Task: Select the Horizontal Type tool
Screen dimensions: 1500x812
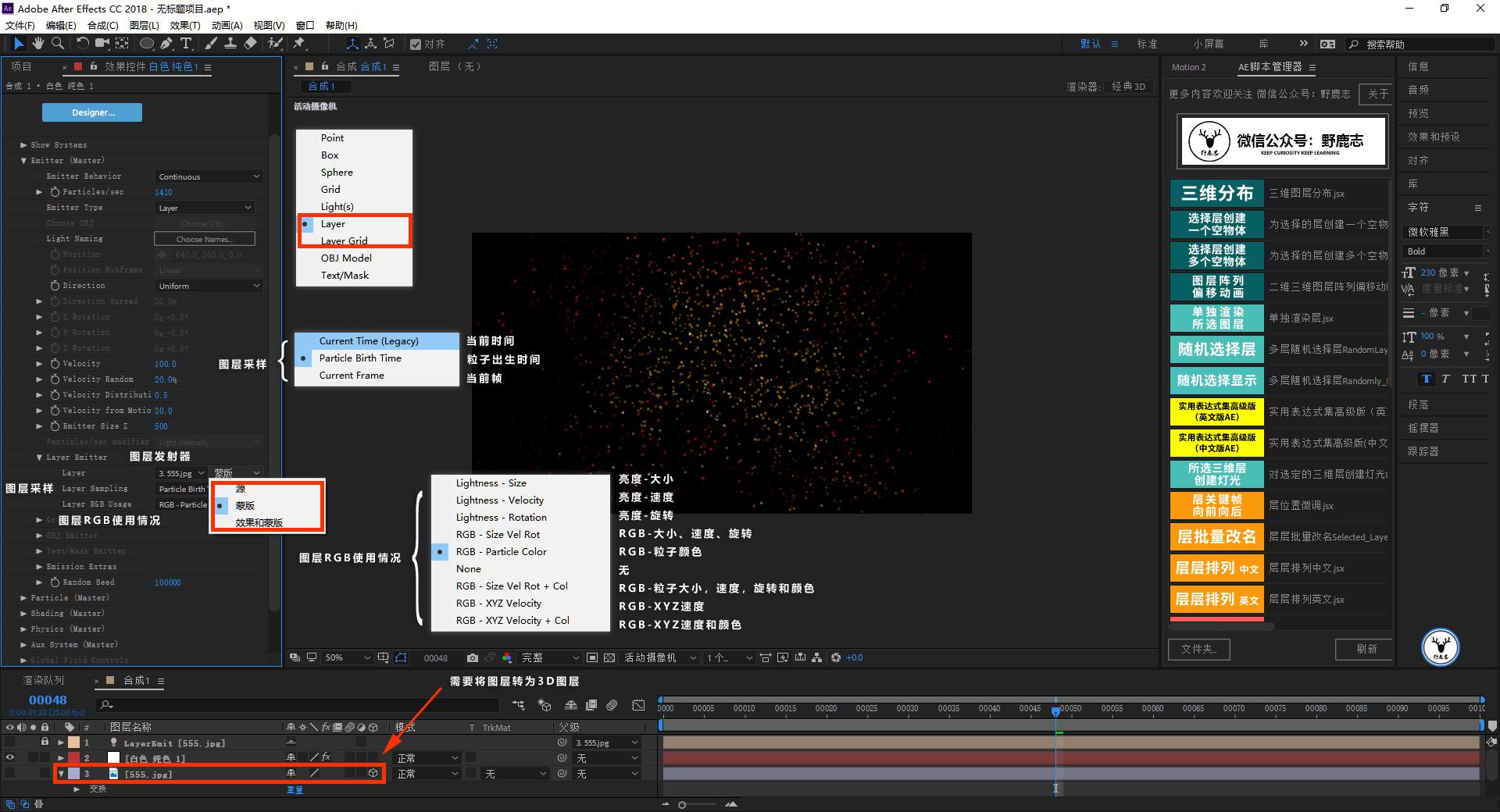Action: pyautogui.click(x=186, y=44)
